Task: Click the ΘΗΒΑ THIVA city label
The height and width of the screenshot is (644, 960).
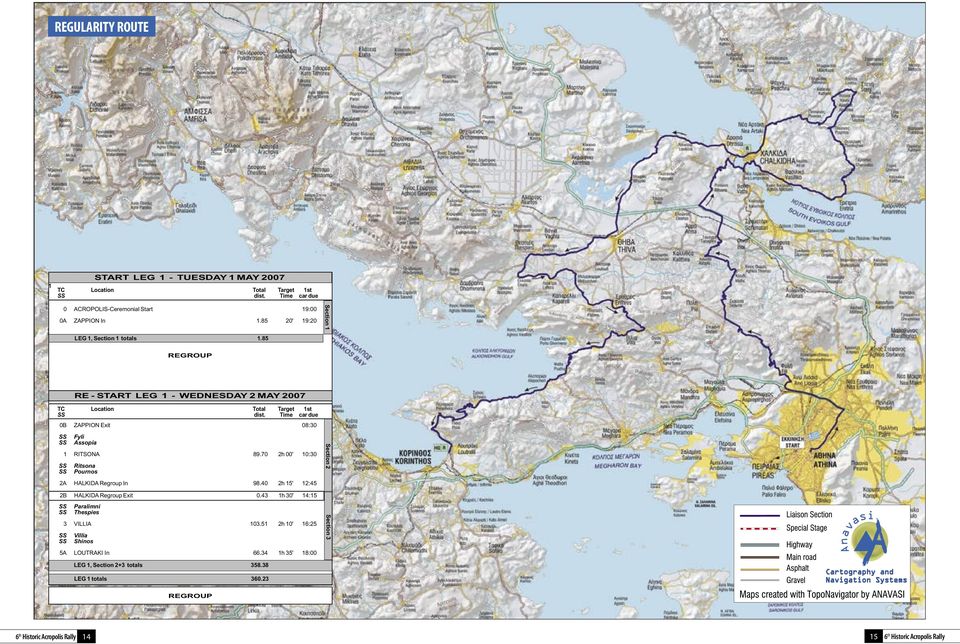Action: (626, 246)
